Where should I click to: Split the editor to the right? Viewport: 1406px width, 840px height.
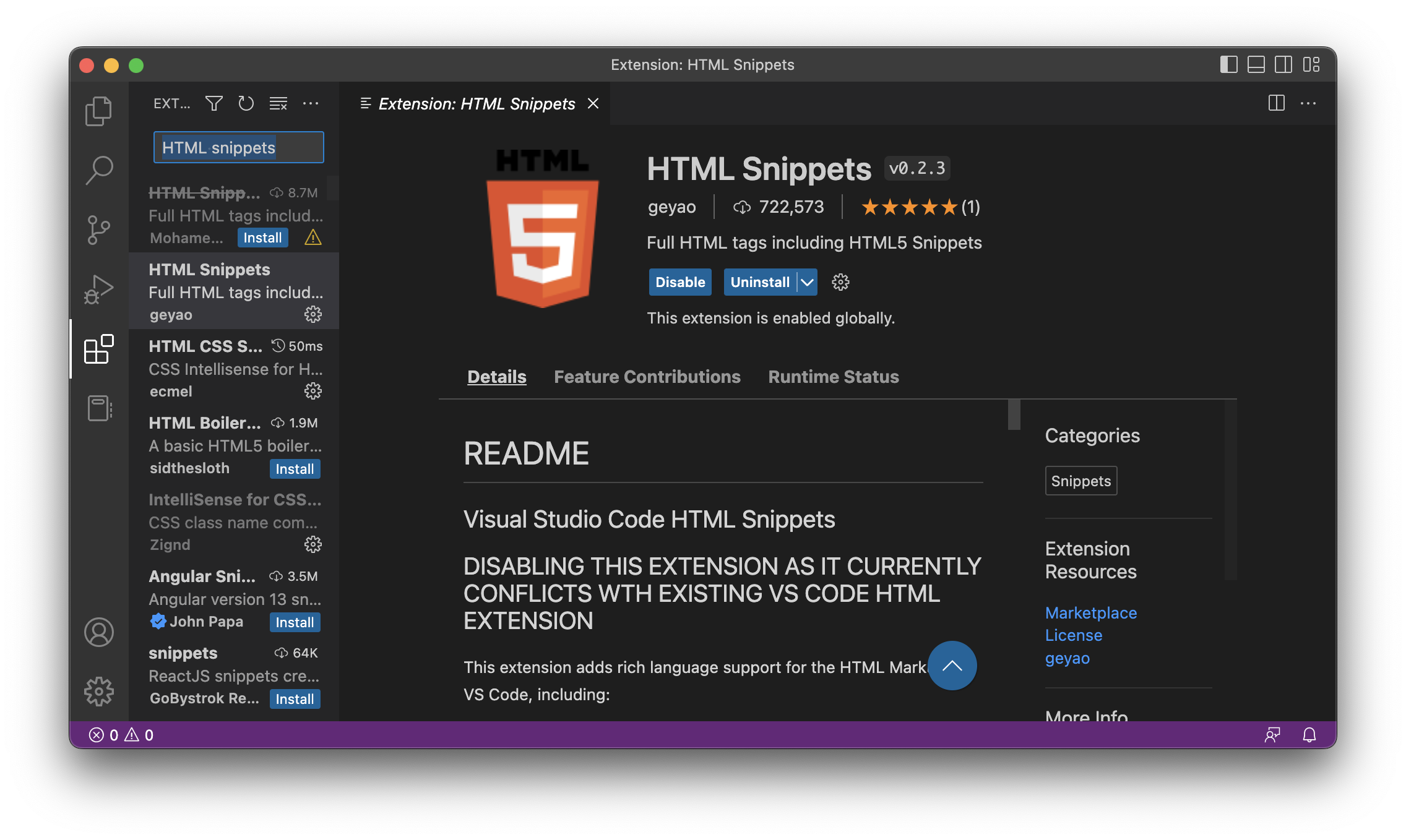tap(1276, 103)
